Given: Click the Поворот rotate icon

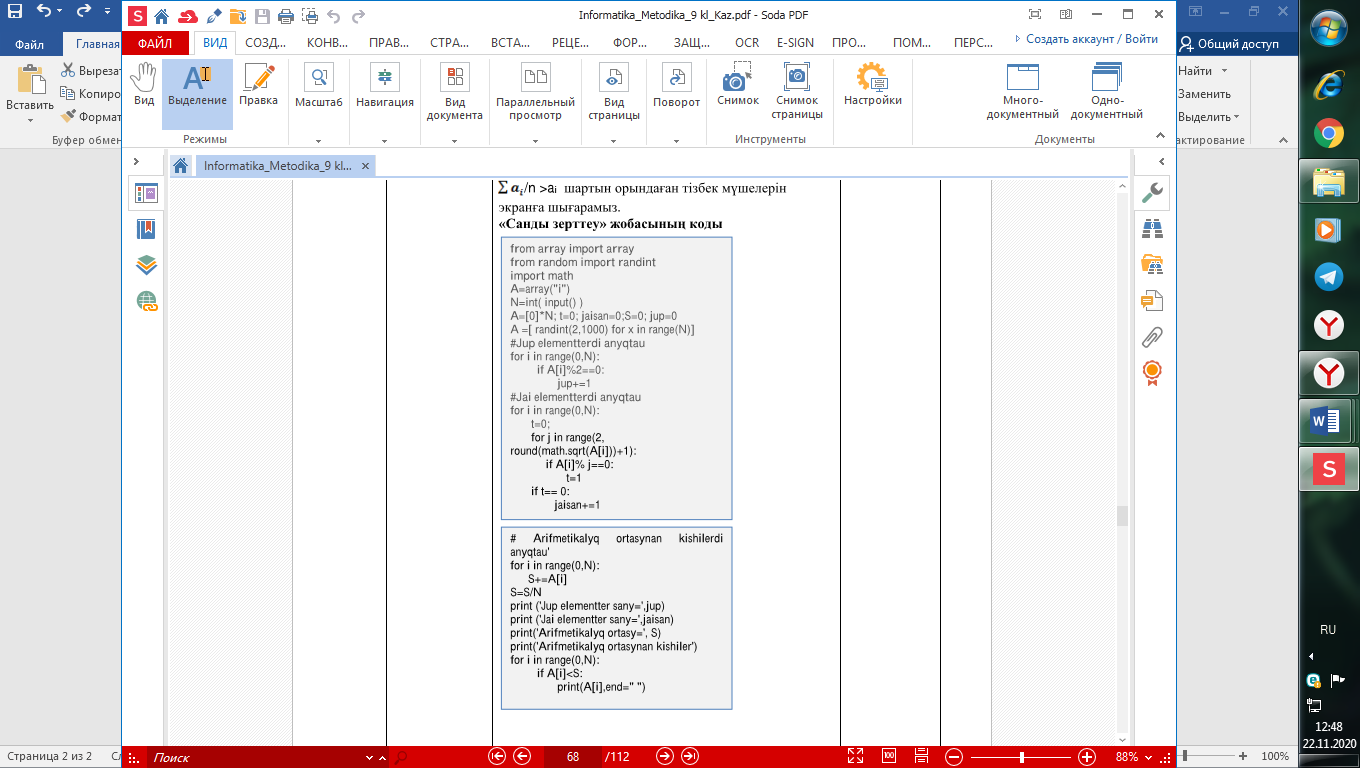Looking at the screenshot, I should click(677, 86).
